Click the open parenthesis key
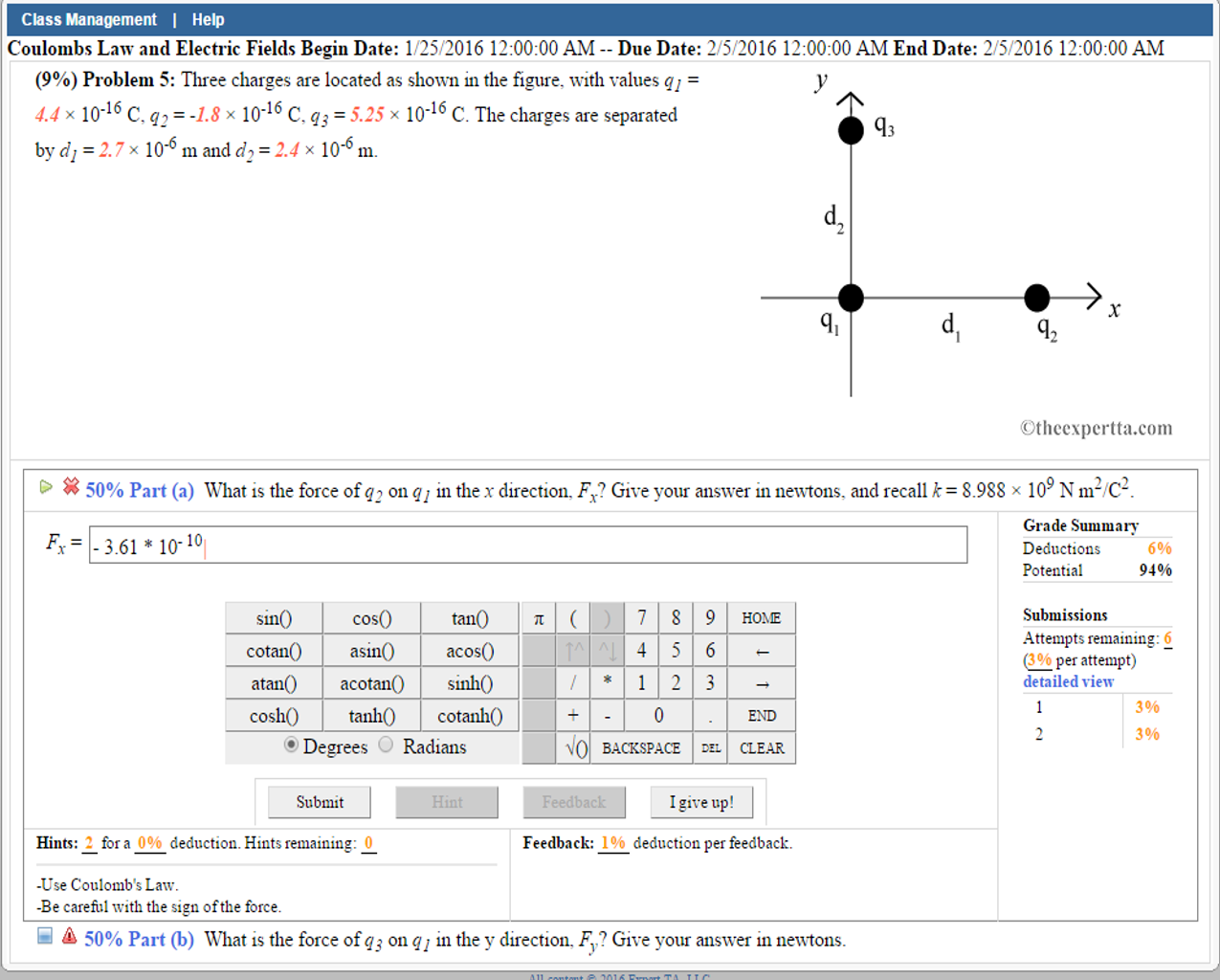The image size is (1220, 980). pos(573,618)
